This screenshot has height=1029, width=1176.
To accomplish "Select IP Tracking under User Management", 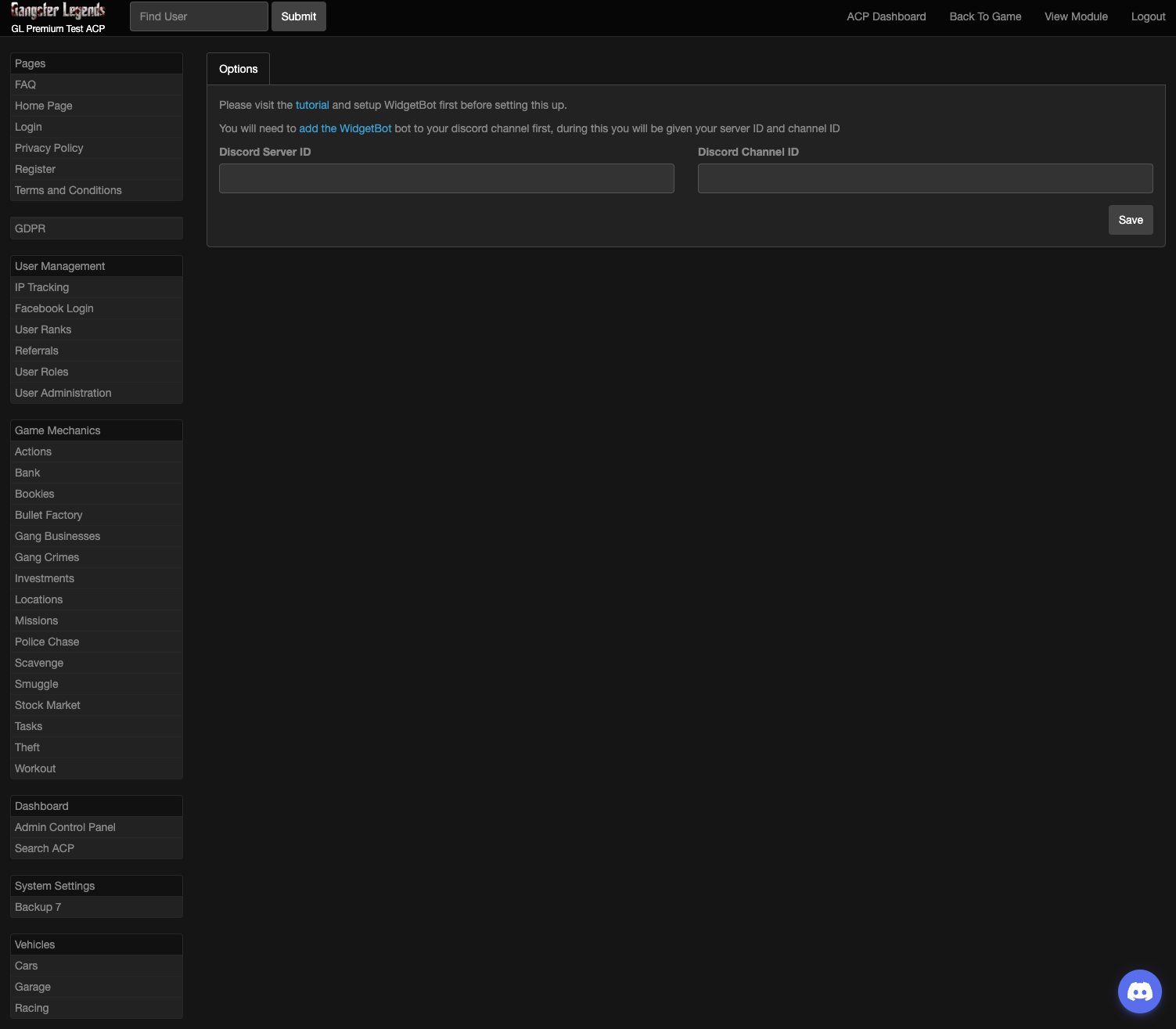I will [x=42, y=287].
